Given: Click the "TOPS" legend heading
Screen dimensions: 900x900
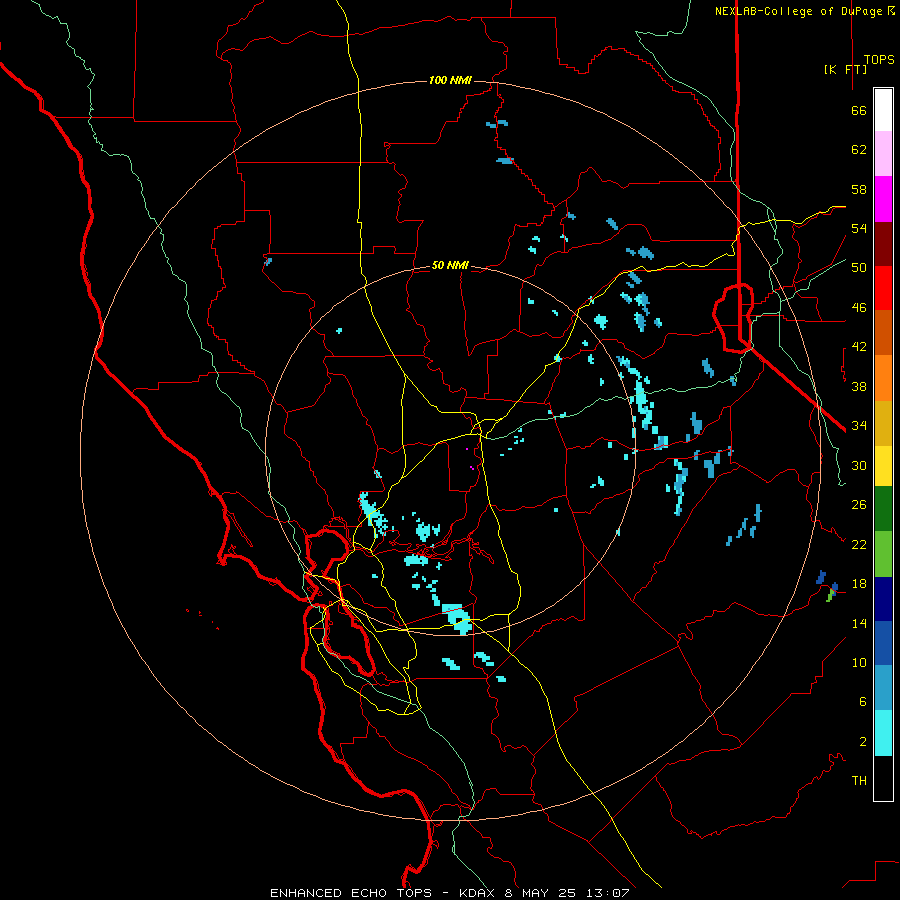Looking at the screenshot, I should tap(879, 59).
